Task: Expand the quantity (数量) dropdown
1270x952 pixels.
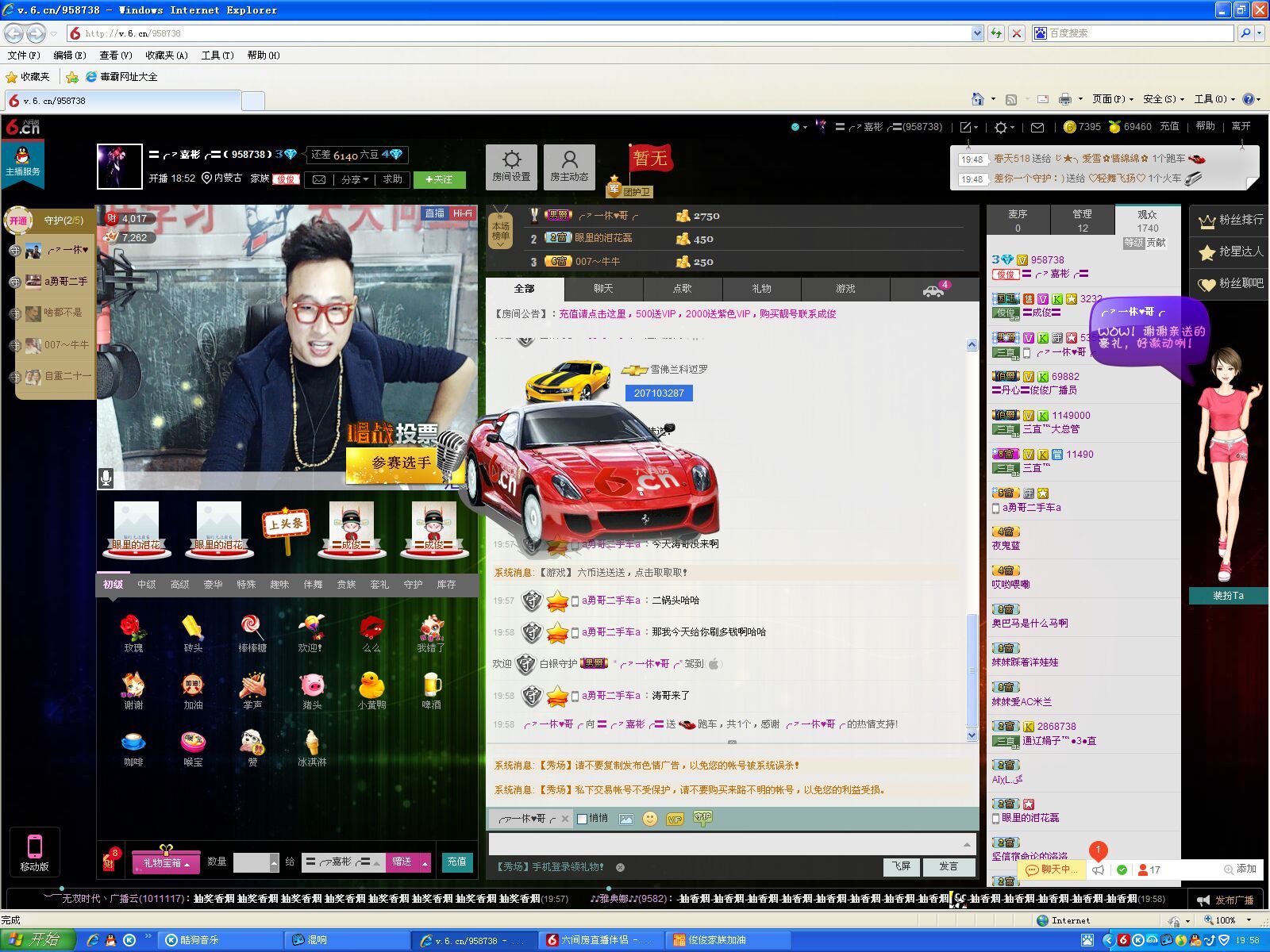Action: pyautogui.click(x=275, y=862)
